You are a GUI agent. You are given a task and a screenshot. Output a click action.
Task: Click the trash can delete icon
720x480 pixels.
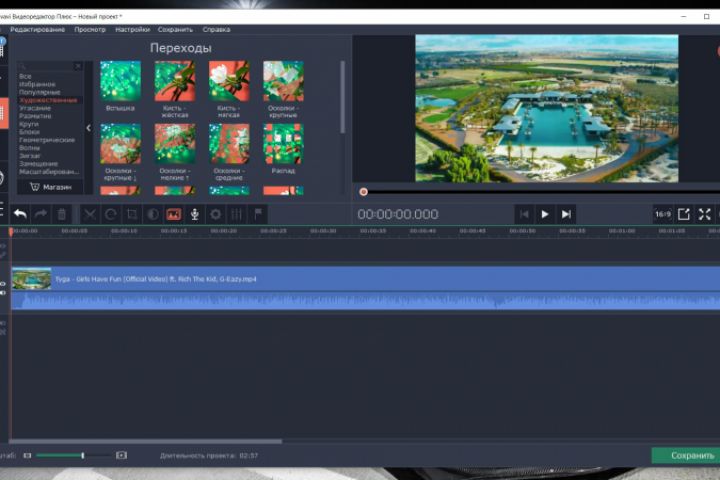pos(62,214)
